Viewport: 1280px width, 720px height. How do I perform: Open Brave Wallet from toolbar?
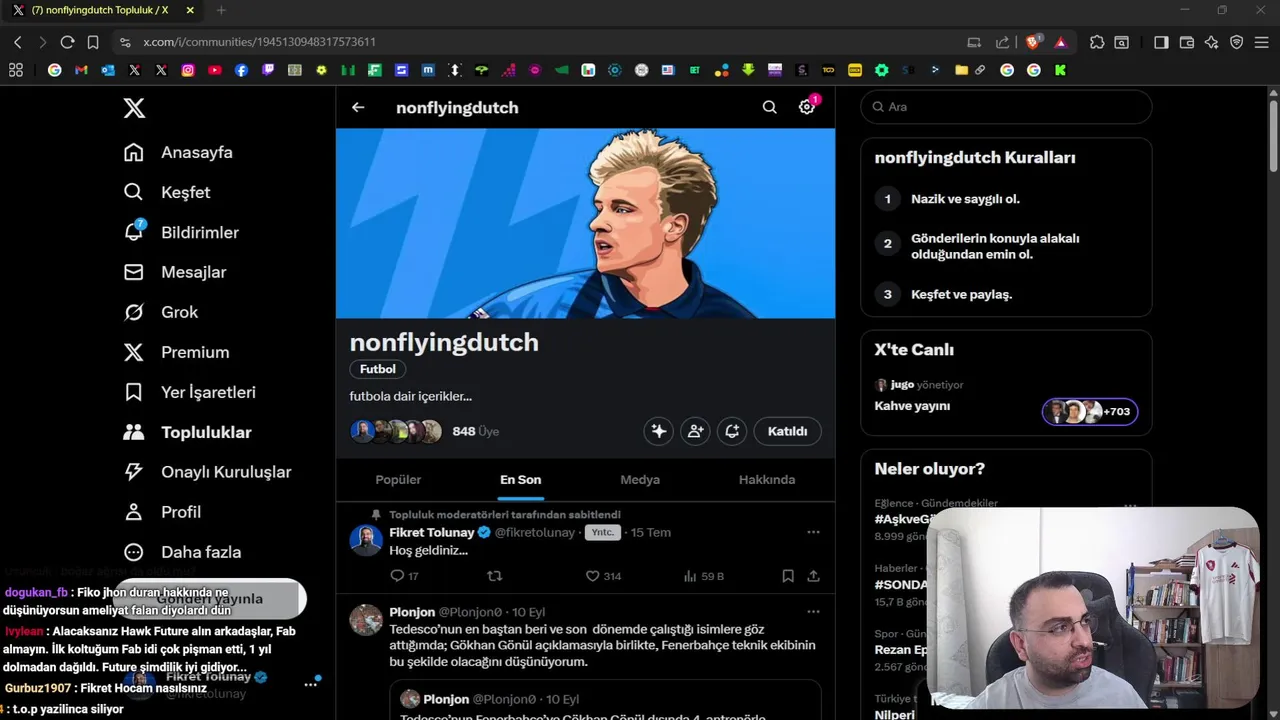(1187, 42)
